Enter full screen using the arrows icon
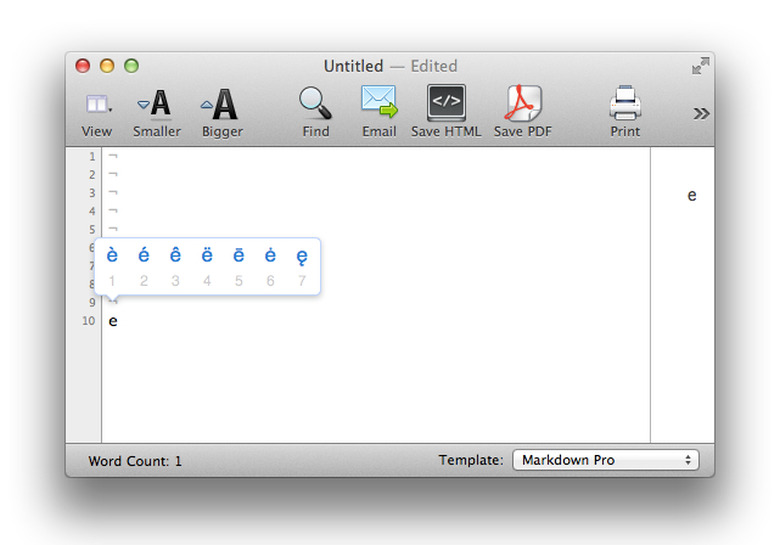The width and height of the screenshot is (780, 545). [700, 66]
